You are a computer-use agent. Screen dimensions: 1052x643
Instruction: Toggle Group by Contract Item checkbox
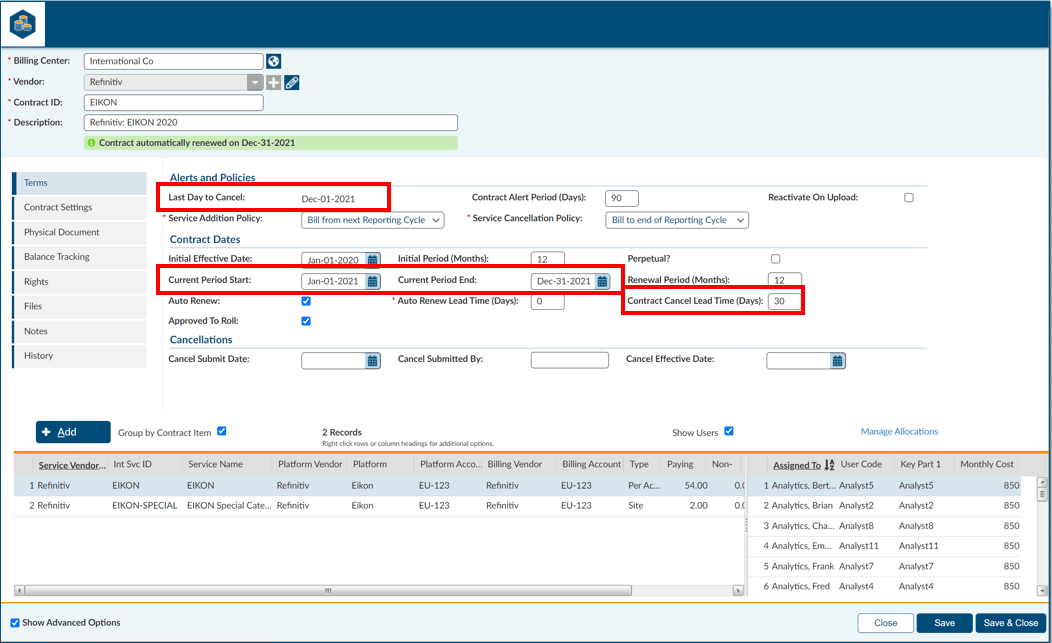coord(222,431)
